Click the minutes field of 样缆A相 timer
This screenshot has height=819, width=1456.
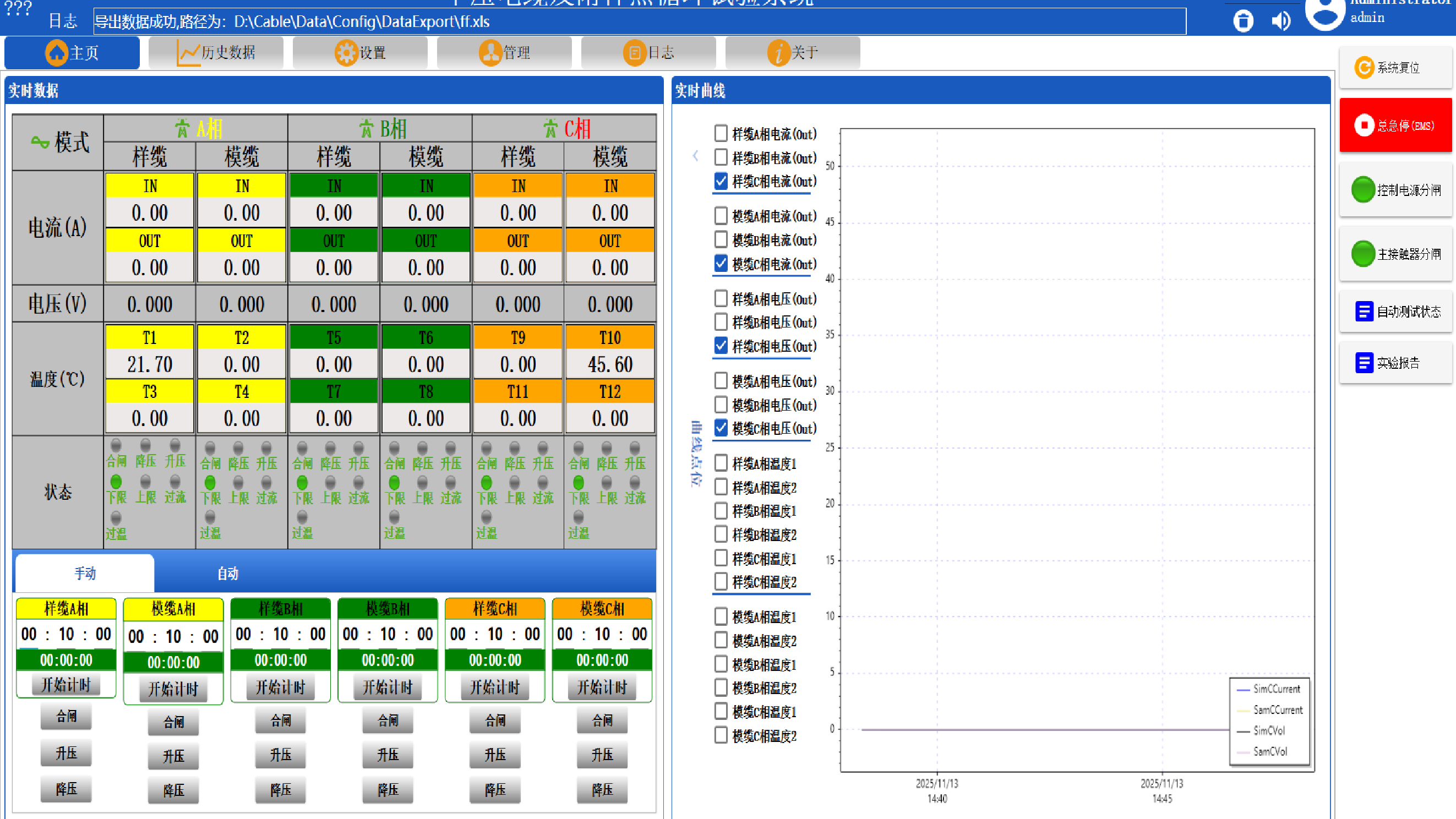pos(66,634)
